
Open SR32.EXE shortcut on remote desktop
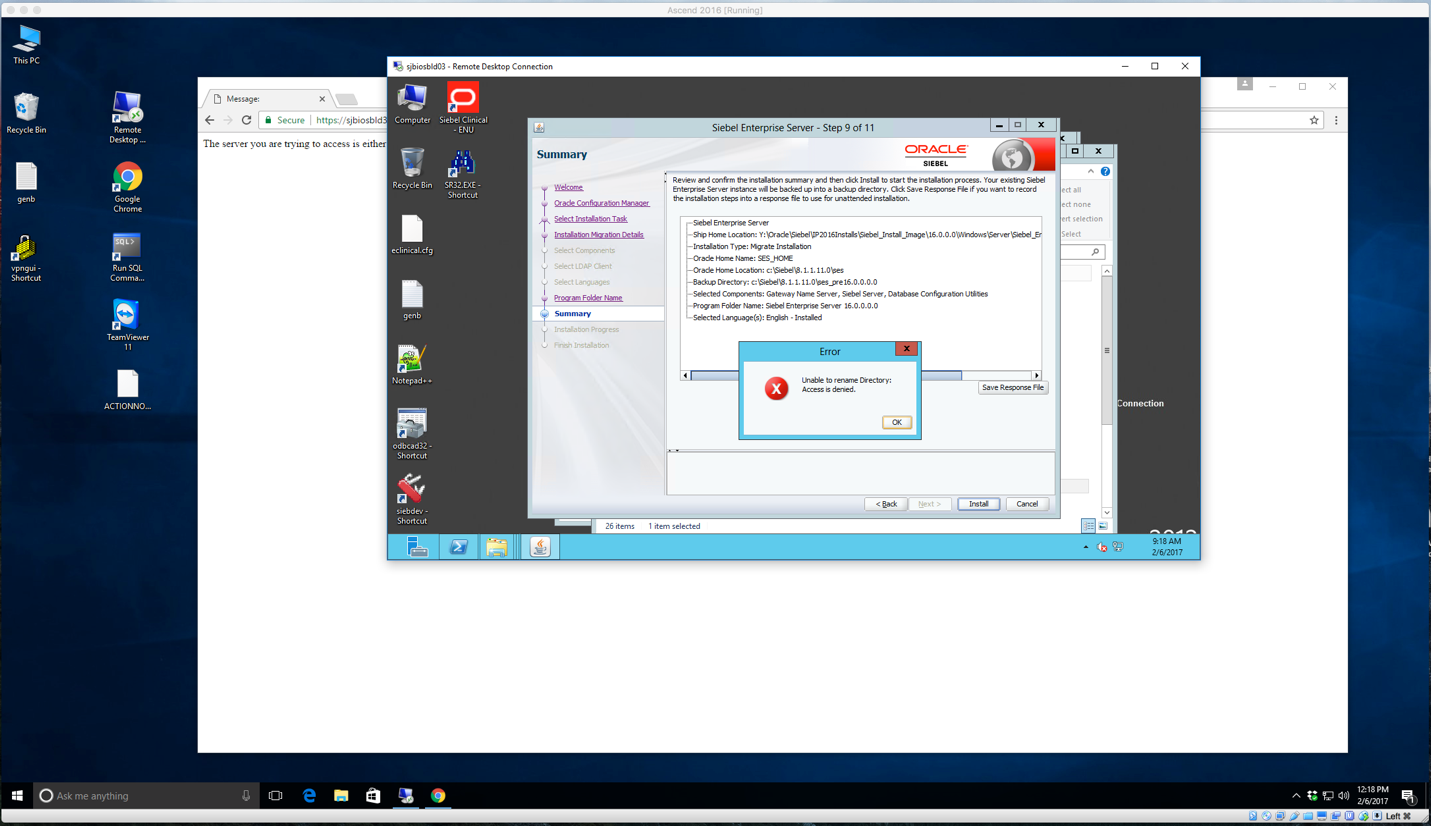coord(462,174)
